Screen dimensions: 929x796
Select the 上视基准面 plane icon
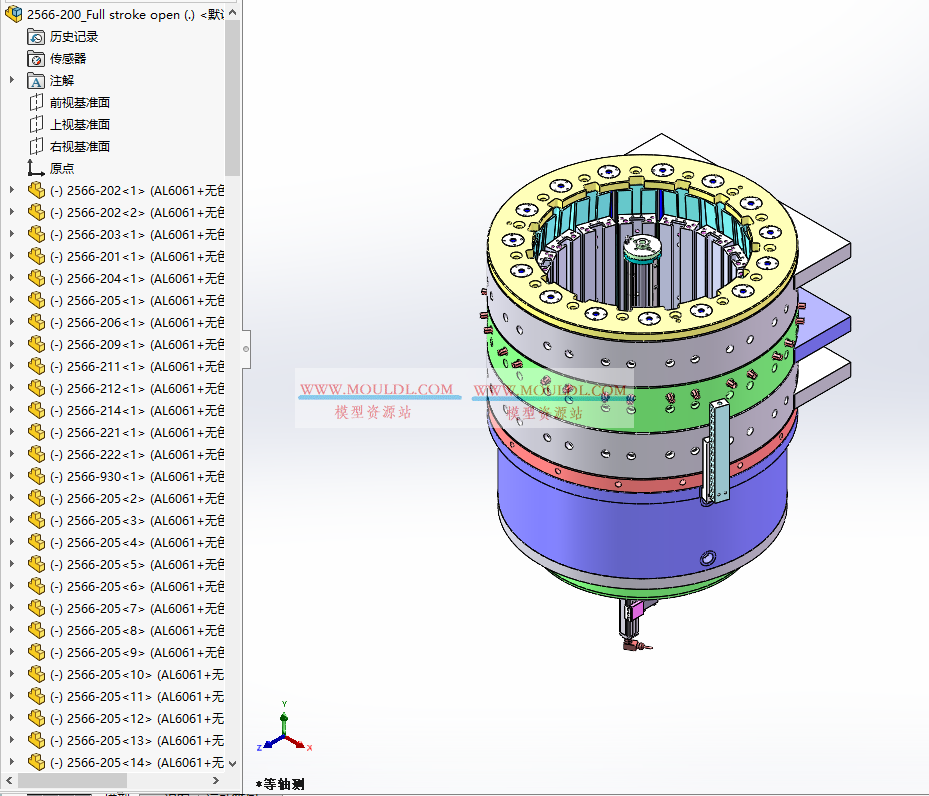[36, 125]
